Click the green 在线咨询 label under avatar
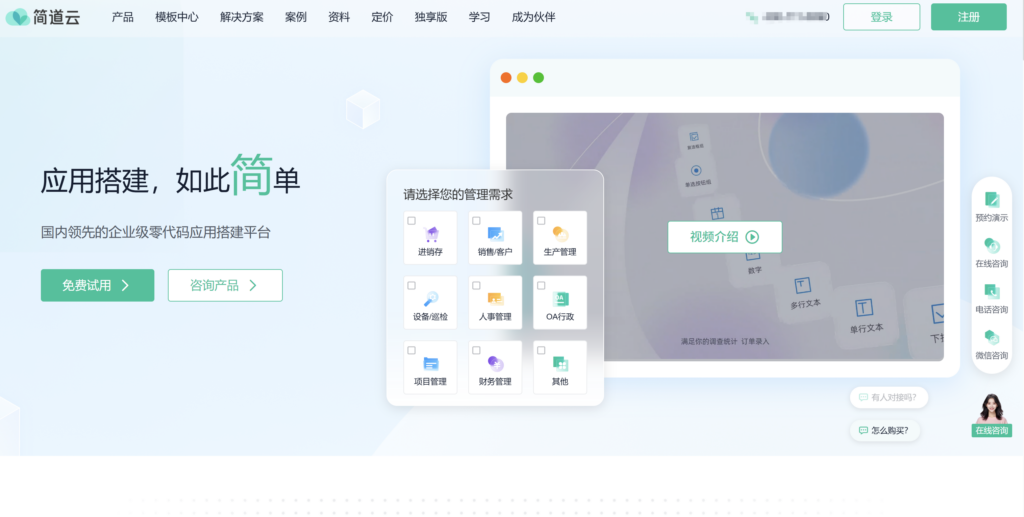This screenshot has width=1024, height=517. pos(991,431)
